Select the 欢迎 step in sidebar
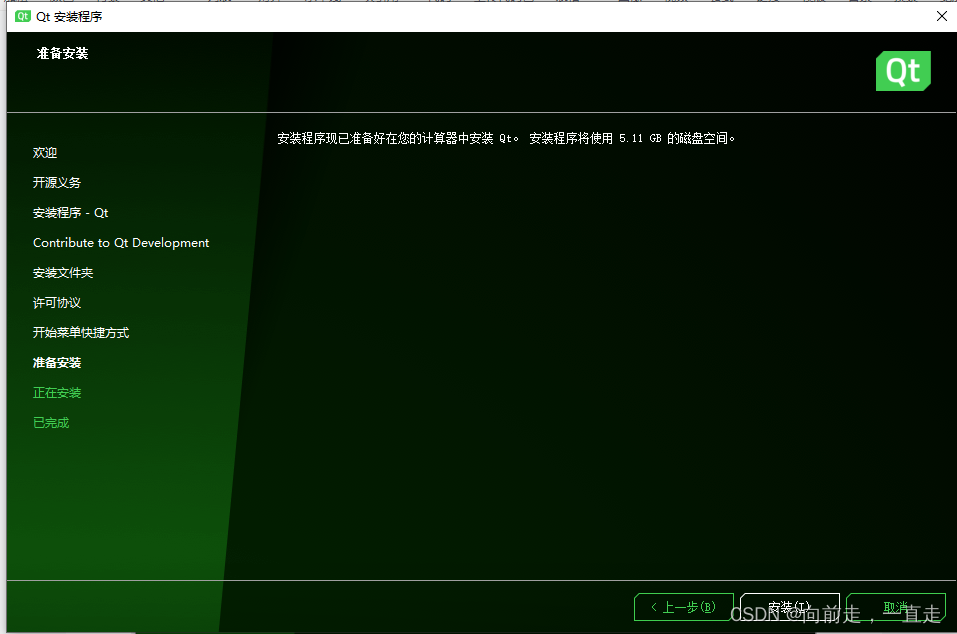 (45, 153)
